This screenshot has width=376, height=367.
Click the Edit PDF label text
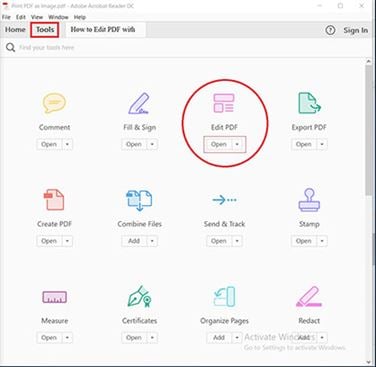pyautogui.click(x=224, y=127)
